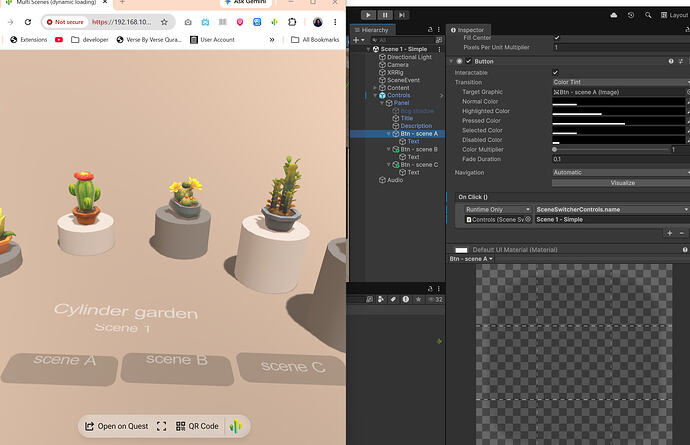690x445 pixels.
Task: Reload the browser page
Action: (x=28, y=22)
